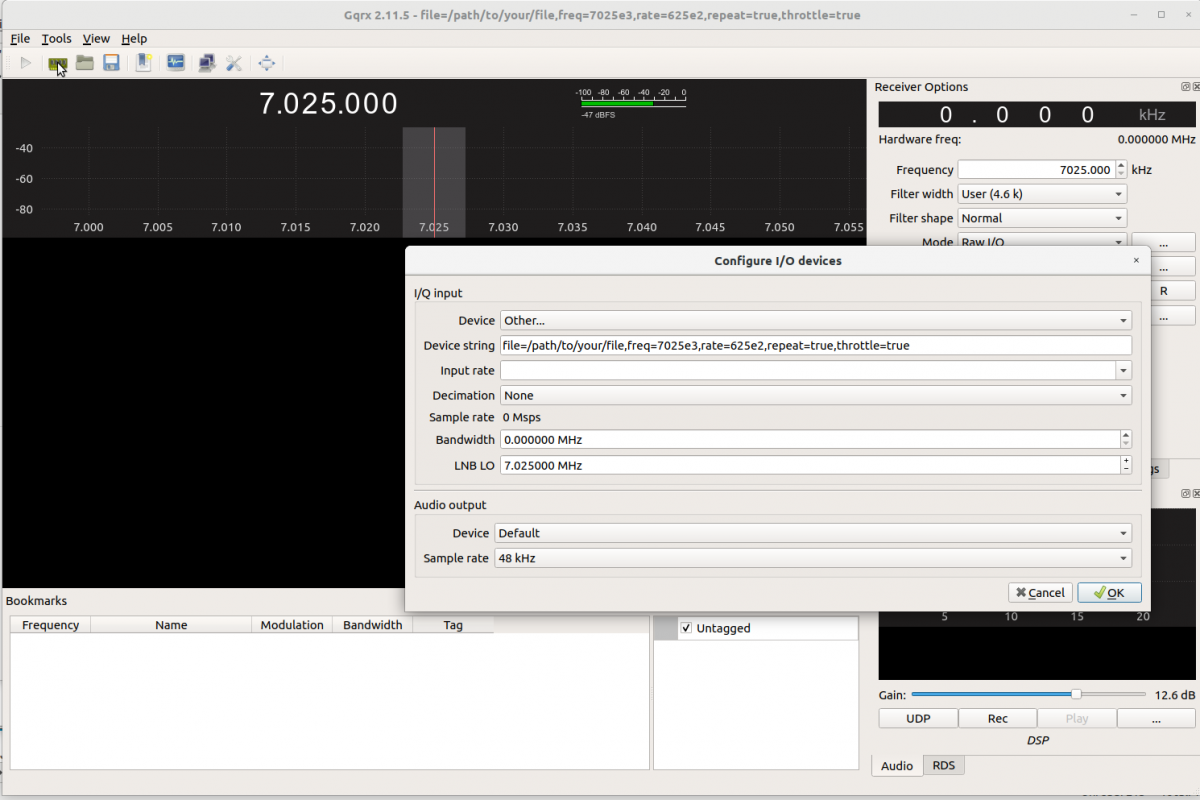The image size is (1200, 800).
Task: Click OK in Configure I/O devices
Action: click(1109, 593)
